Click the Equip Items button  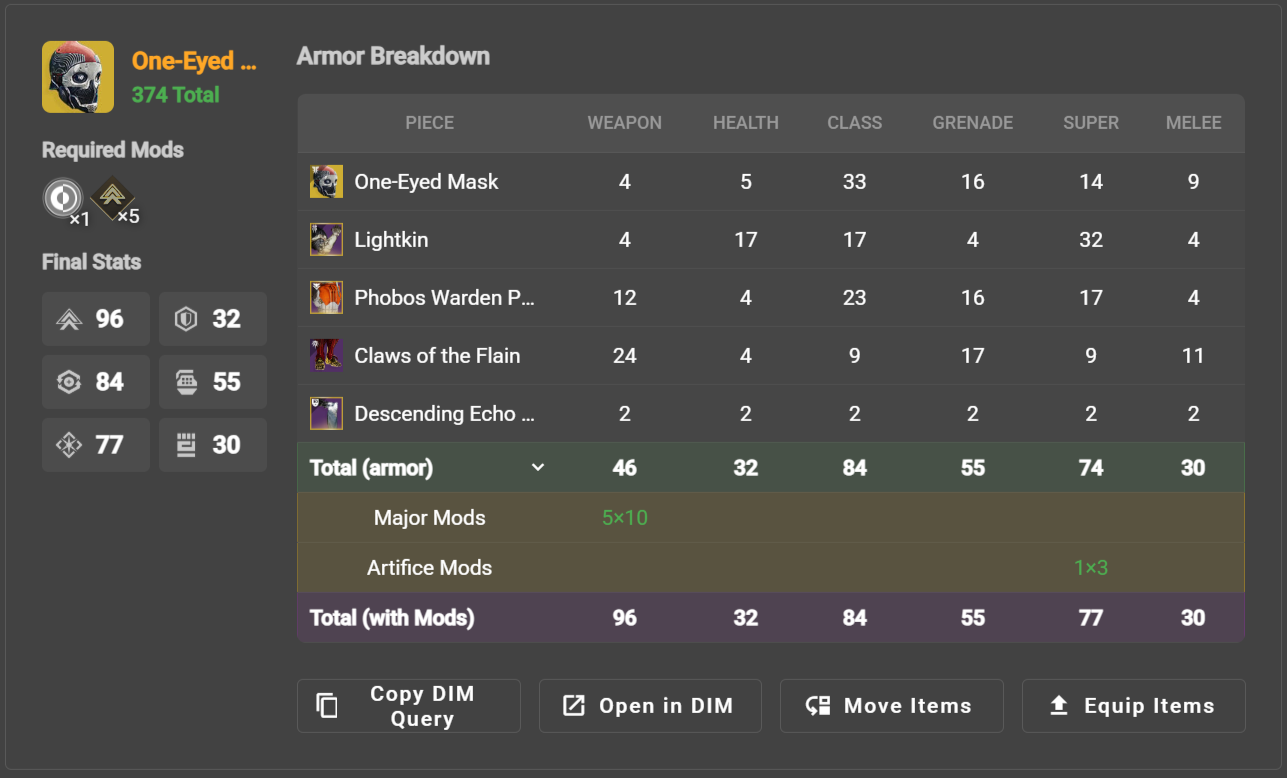1133,706
